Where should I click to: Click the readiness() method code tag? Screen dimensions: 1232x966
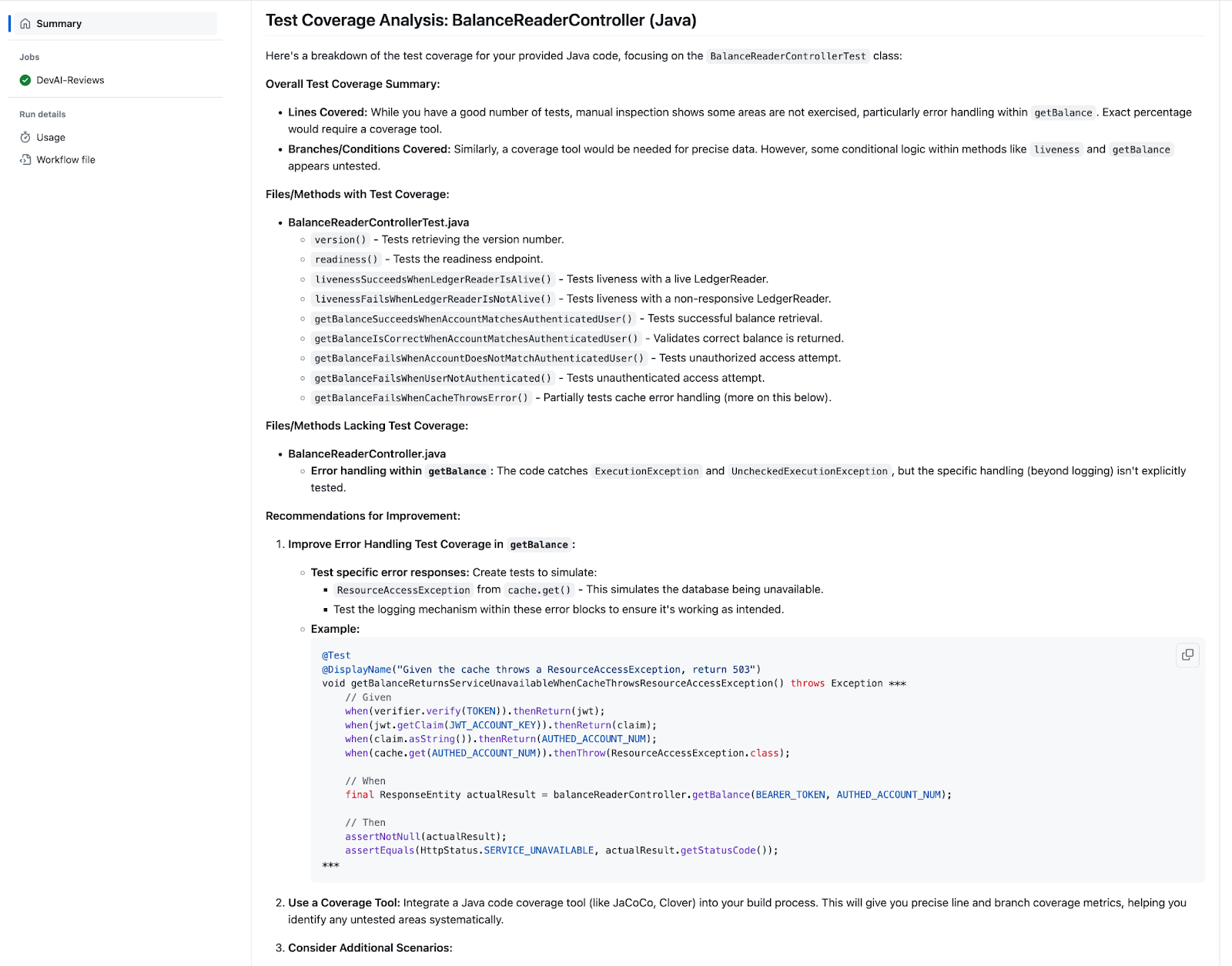(x=346, y=259)
